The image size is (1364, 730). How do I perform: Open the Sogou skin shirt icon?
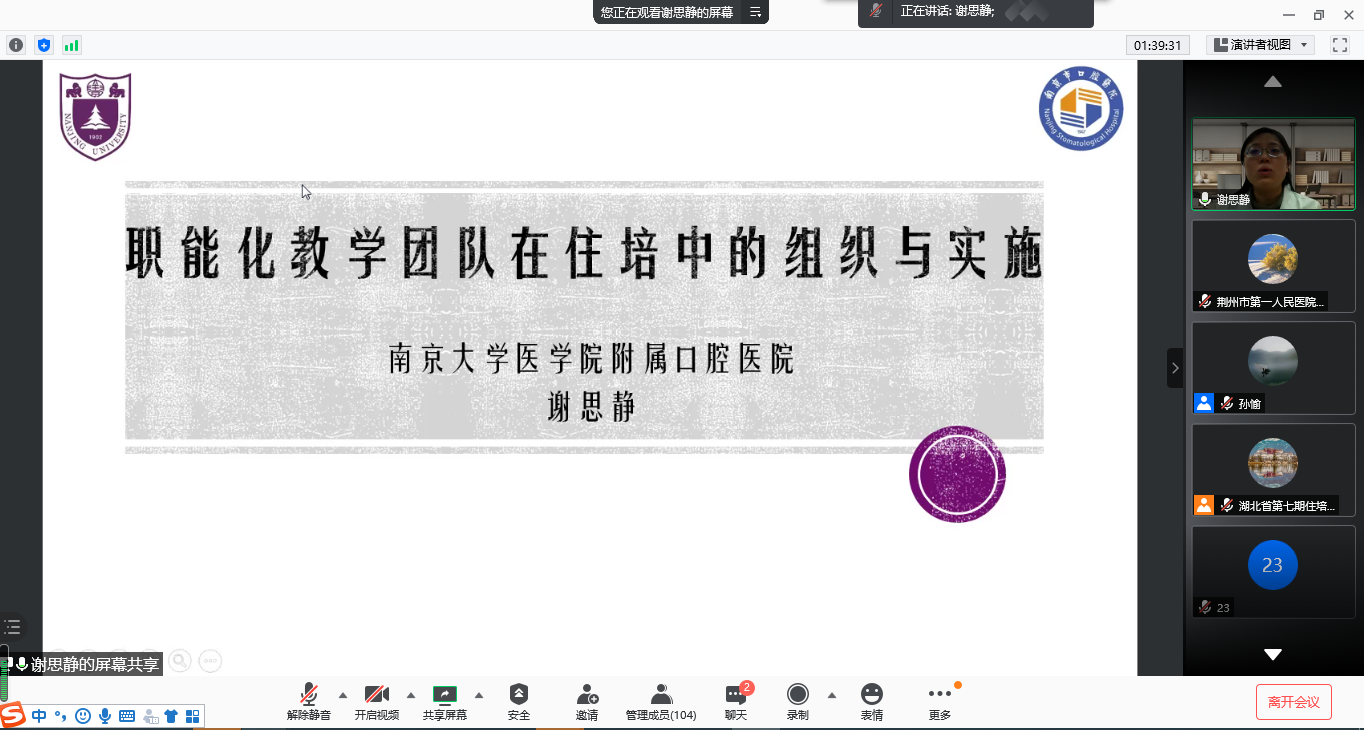171,716
